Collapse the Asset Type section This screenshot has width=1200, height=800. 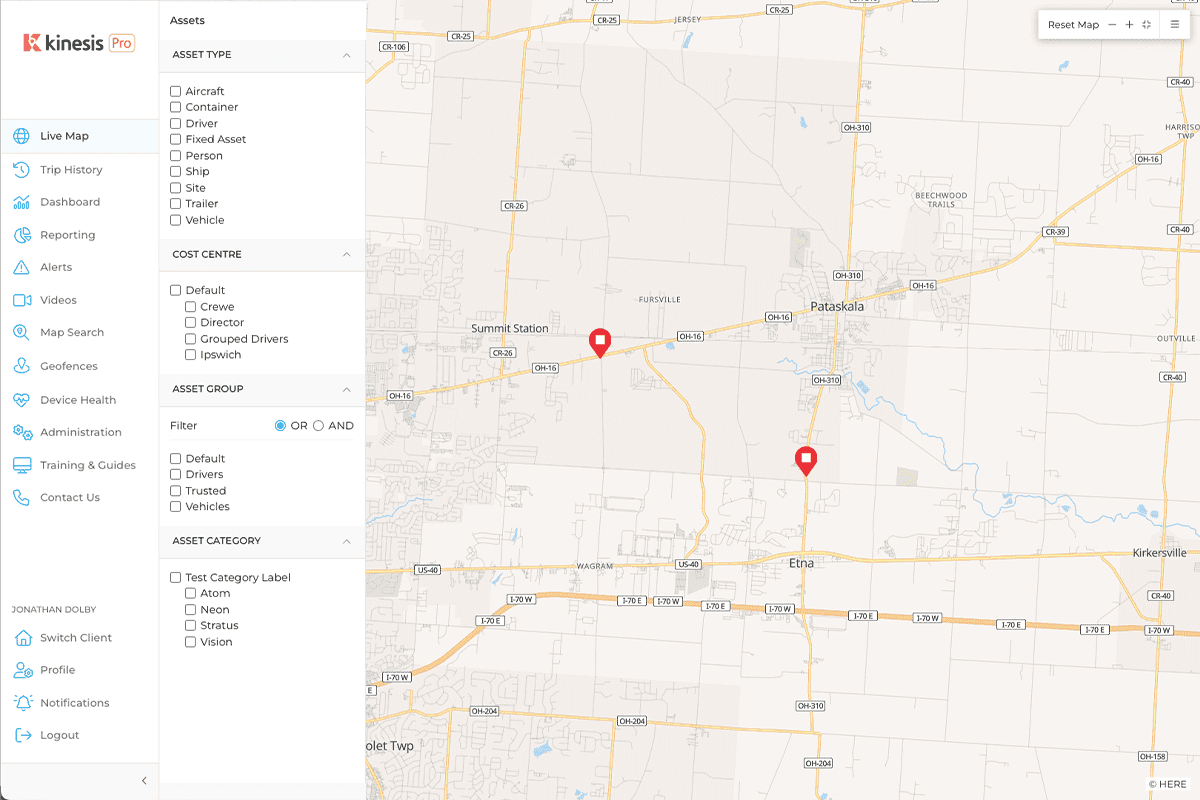346,55
